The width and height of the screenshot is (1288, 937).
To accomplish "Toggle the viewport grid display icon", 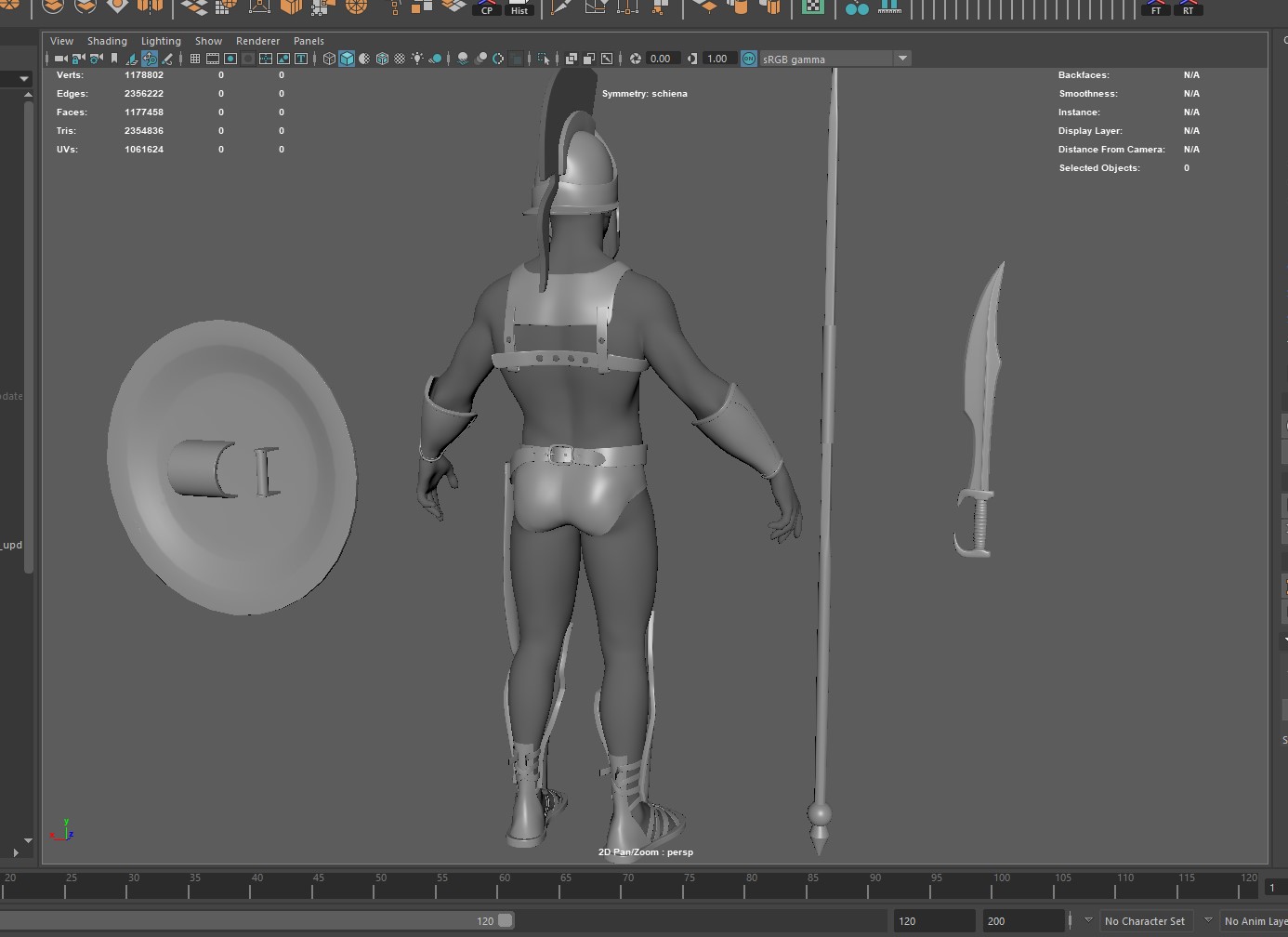I will point(195,59).
